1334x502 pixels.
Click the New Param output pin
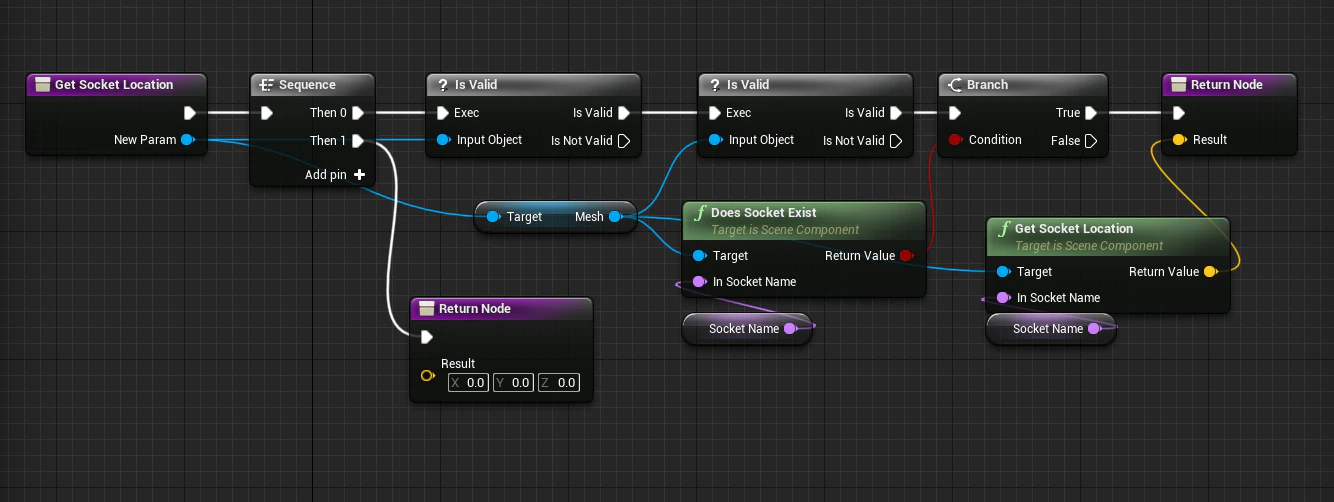click(188, 140)
